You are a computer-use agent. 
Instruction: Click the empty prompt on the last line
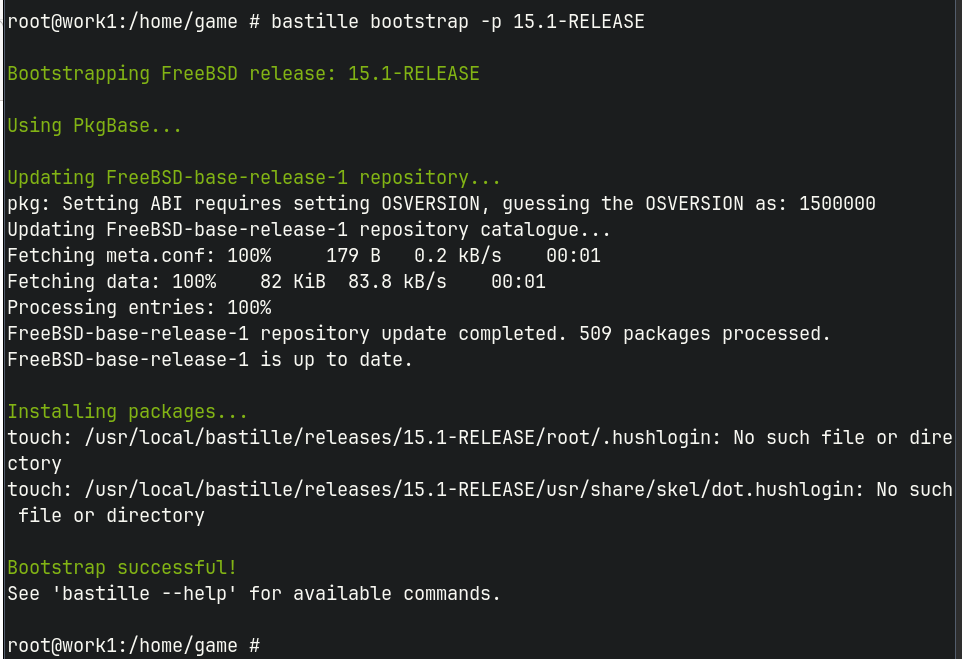click(x=134, y=646)
